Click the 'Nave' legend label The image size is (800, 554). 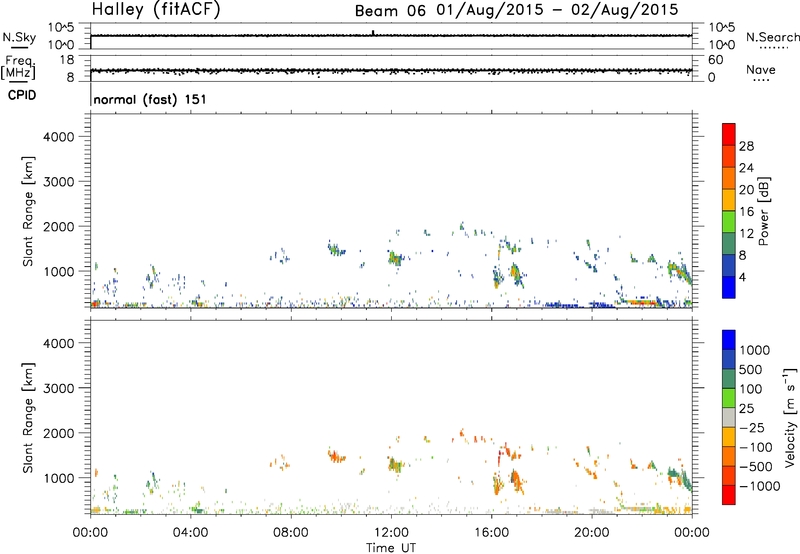point(761,69)
